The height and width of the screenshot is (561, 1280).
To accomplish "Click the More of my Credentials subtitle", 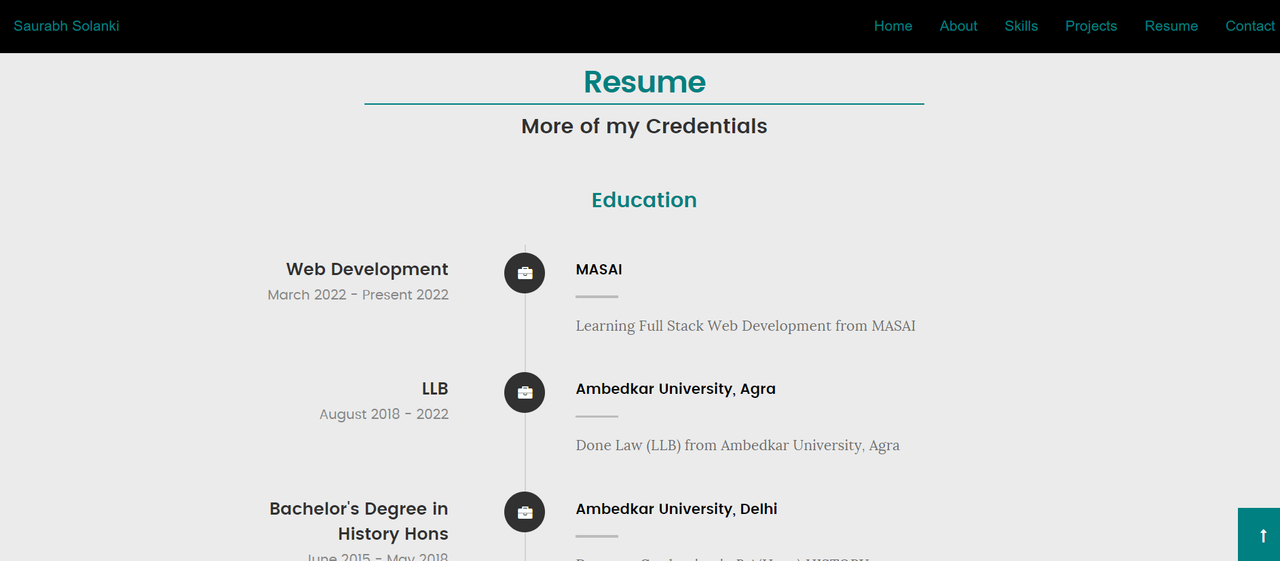I will 644,127.
